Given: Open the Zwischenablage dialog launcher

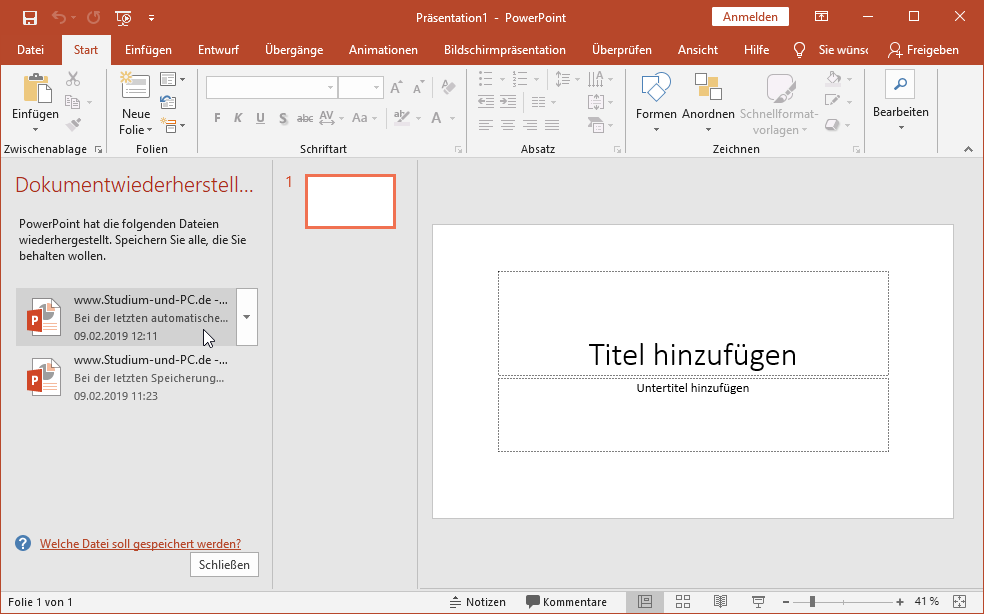Looking at the screenshot, I should click(x=99, y=149).
